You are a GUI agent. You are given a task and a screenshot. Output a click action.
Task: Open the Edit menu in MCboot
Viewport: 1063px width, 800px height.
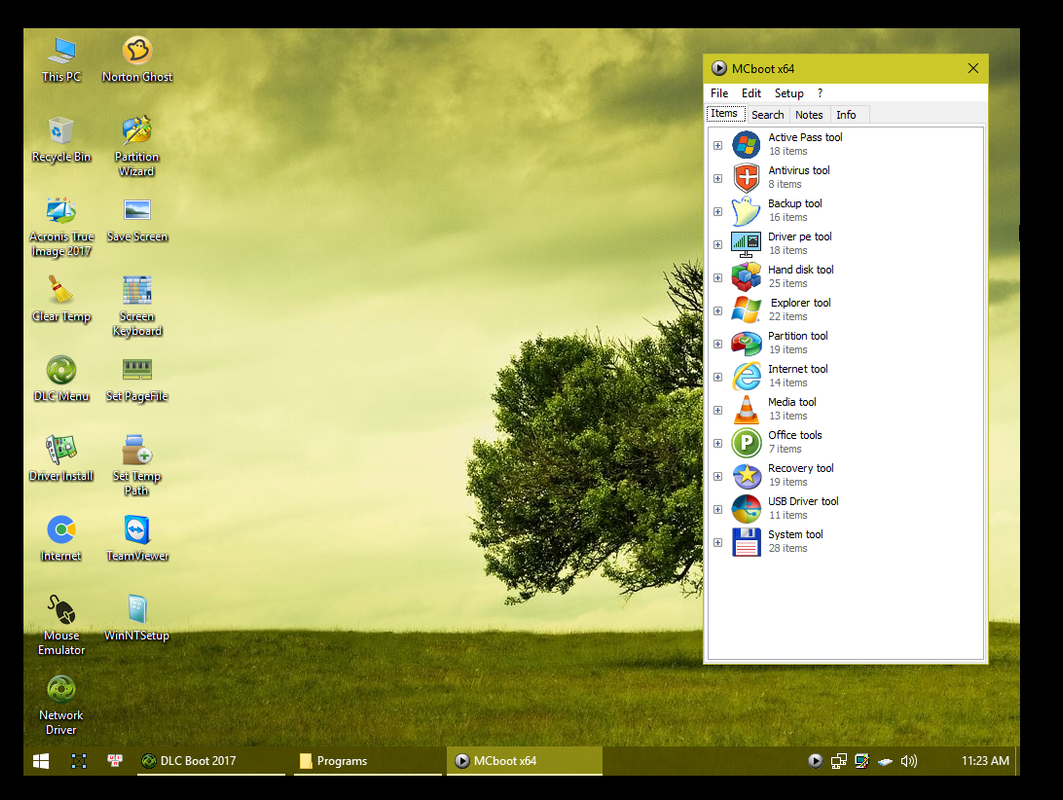(751, 93)
